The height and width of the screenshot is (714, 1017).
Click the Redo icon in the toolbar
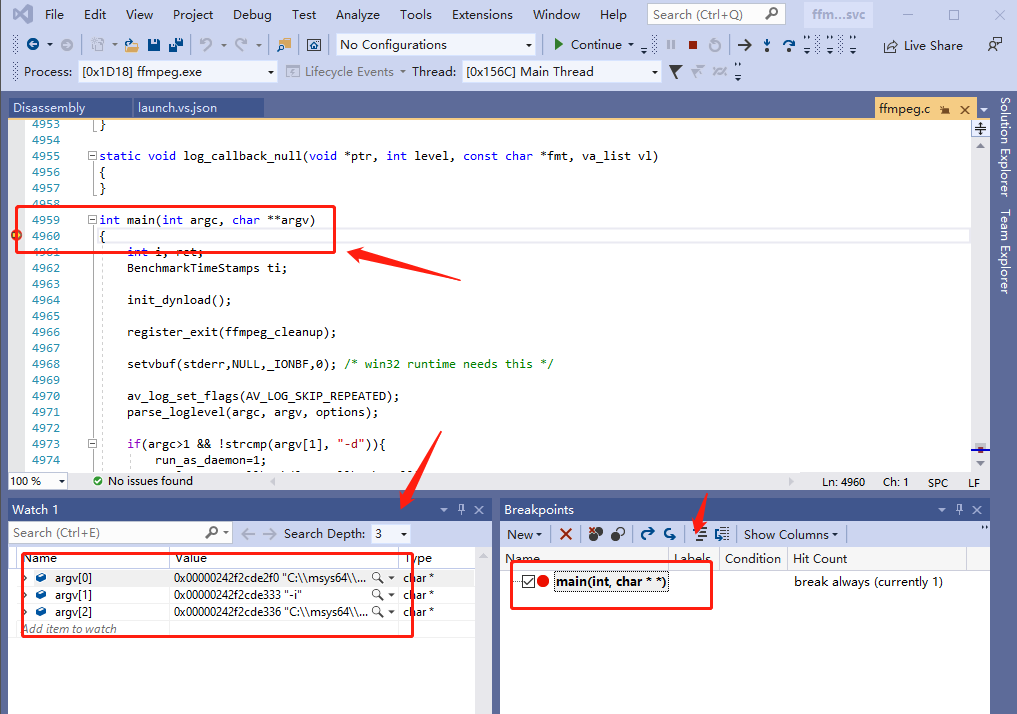(x=241, y=45)
